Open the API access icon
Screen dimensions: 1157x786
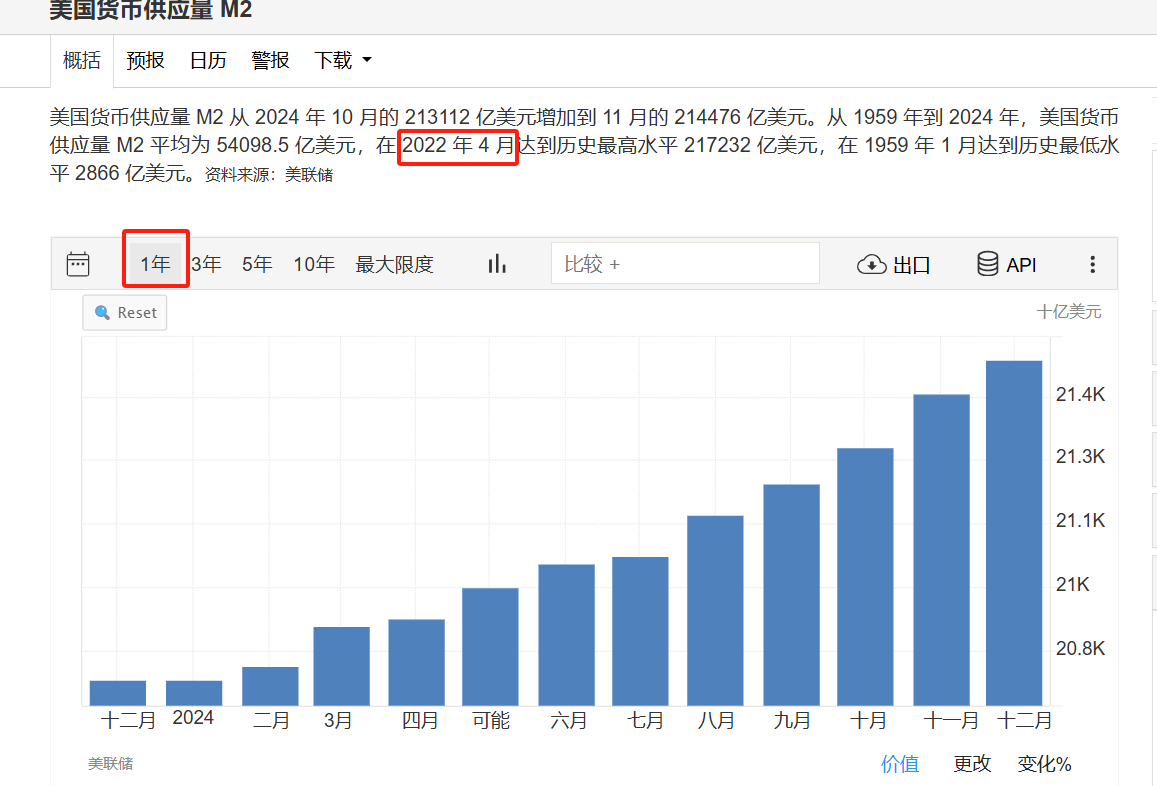[990, 264]
